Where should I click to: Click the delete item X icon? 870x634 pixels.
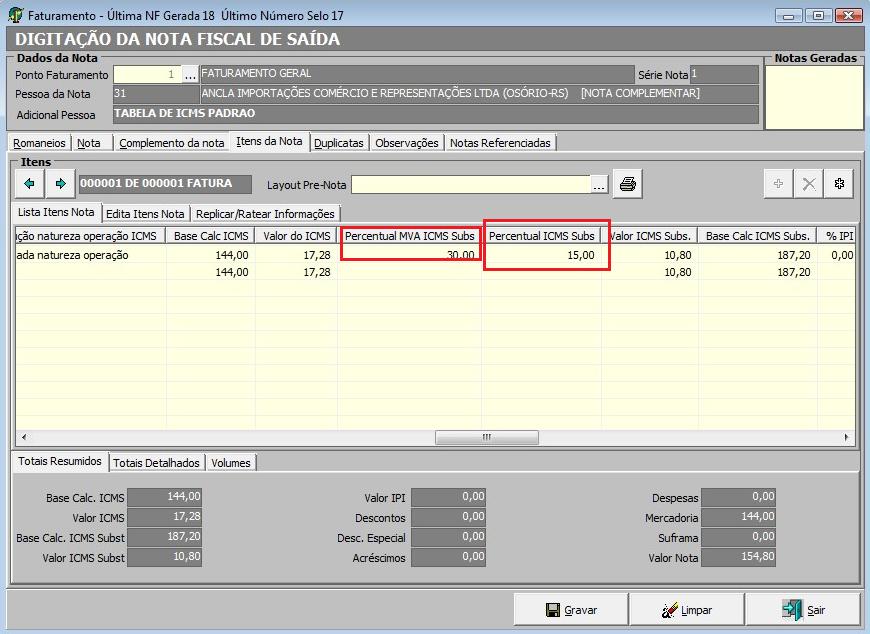[809, 184]
